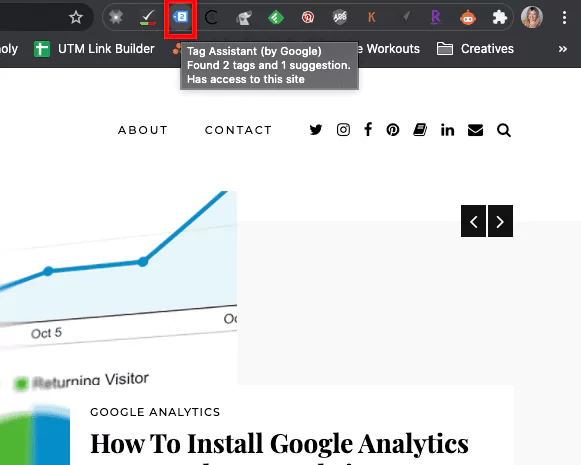Open the Feedly extension icon
This screenshot has height=465, width=581.
(276, 17)
